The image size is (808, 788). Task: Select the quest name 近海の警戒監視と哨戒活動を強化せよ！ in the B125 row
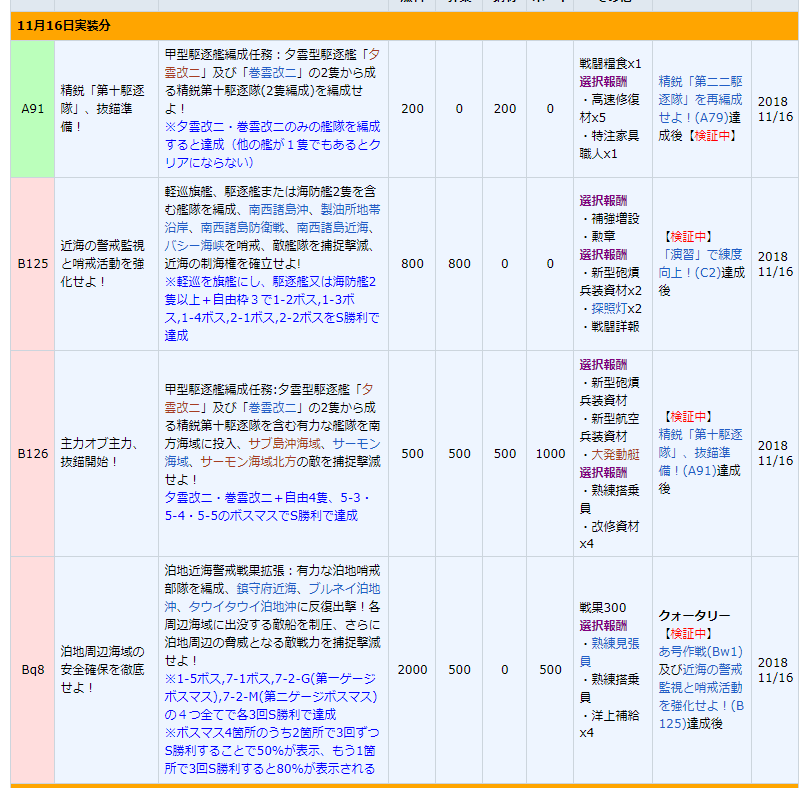(103, 264)
